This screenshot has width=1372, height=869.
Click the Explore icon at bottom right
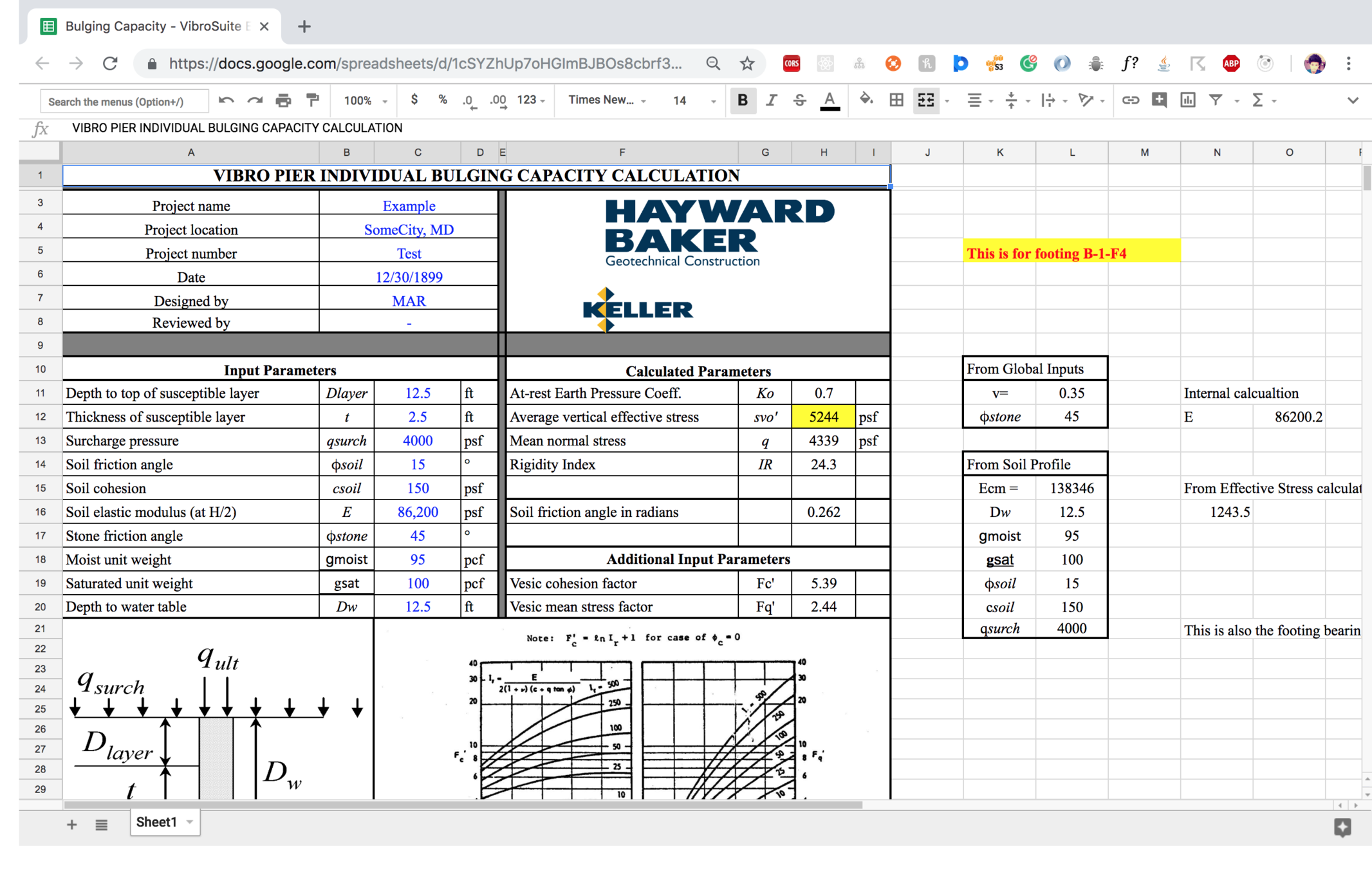[1342, 827]
